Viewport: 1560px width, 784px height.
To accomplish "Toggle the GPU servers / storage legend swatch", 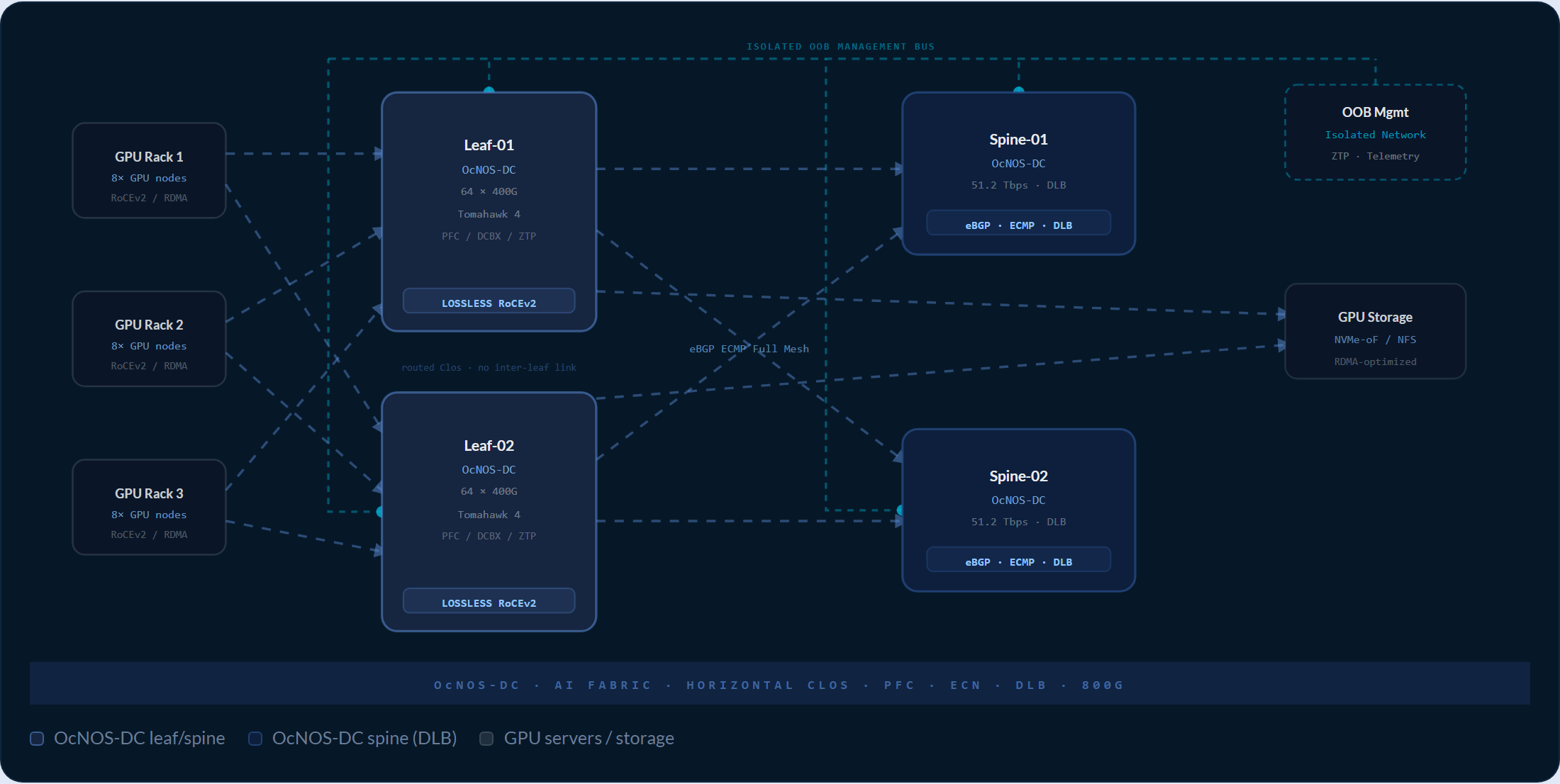I will [486, 739].
